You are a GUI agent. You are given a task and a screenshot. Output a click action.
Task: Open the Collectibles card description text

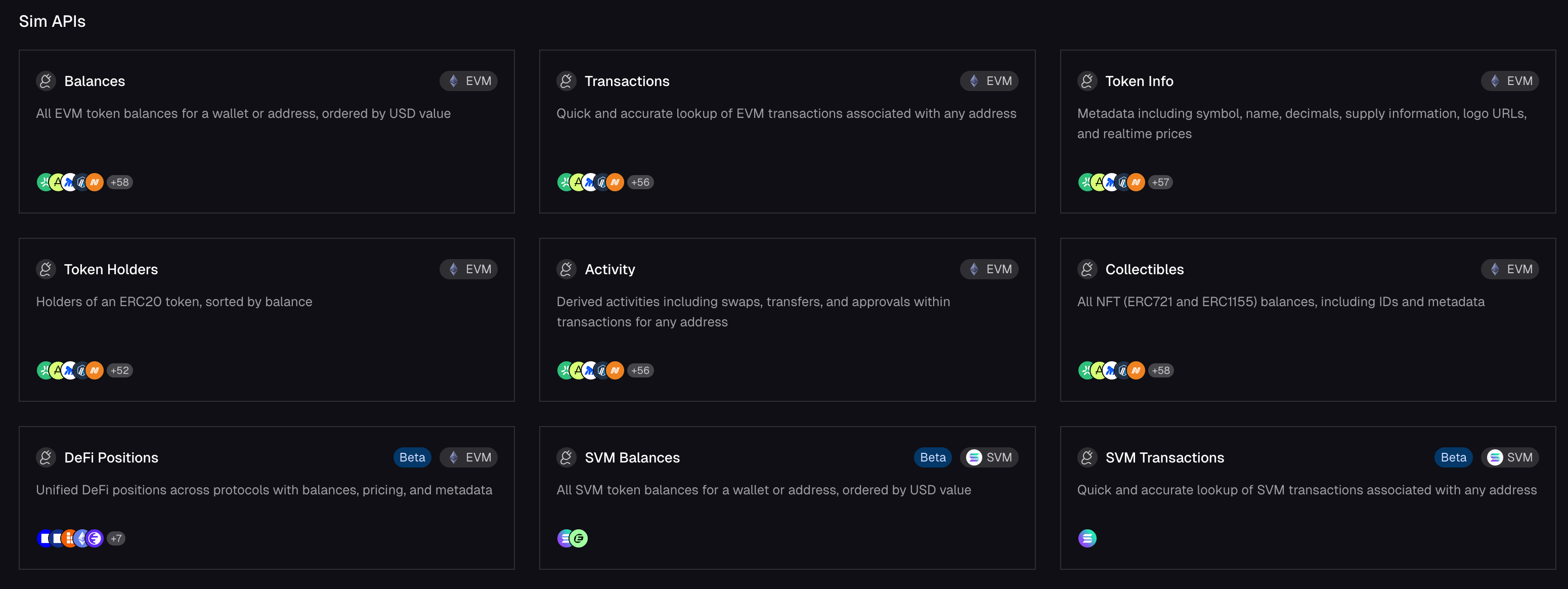coord(1281,302)
